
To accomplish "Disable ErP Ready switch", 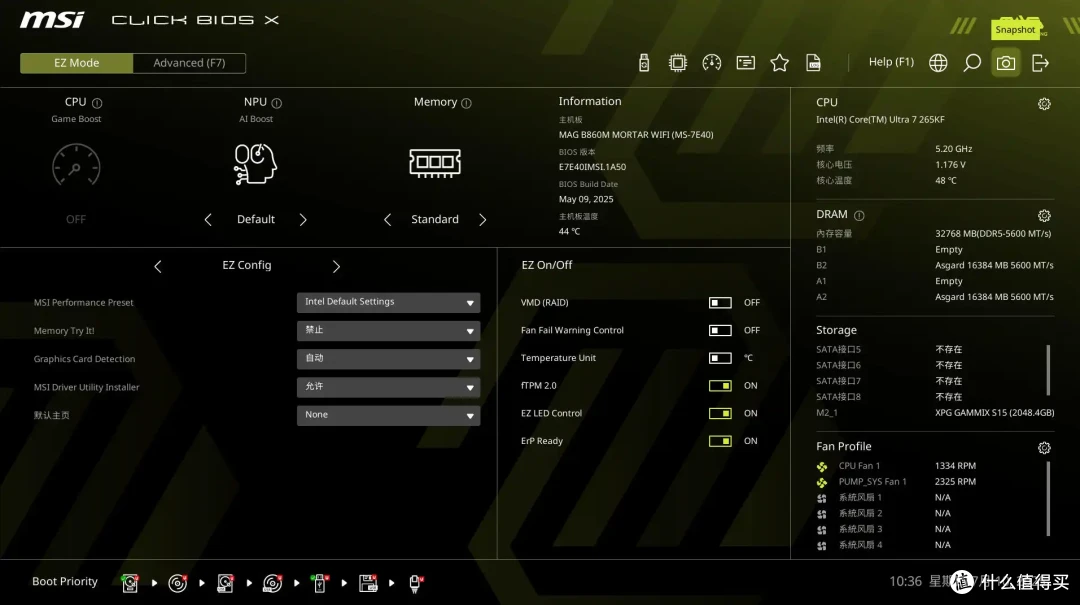I will (720, 440).
